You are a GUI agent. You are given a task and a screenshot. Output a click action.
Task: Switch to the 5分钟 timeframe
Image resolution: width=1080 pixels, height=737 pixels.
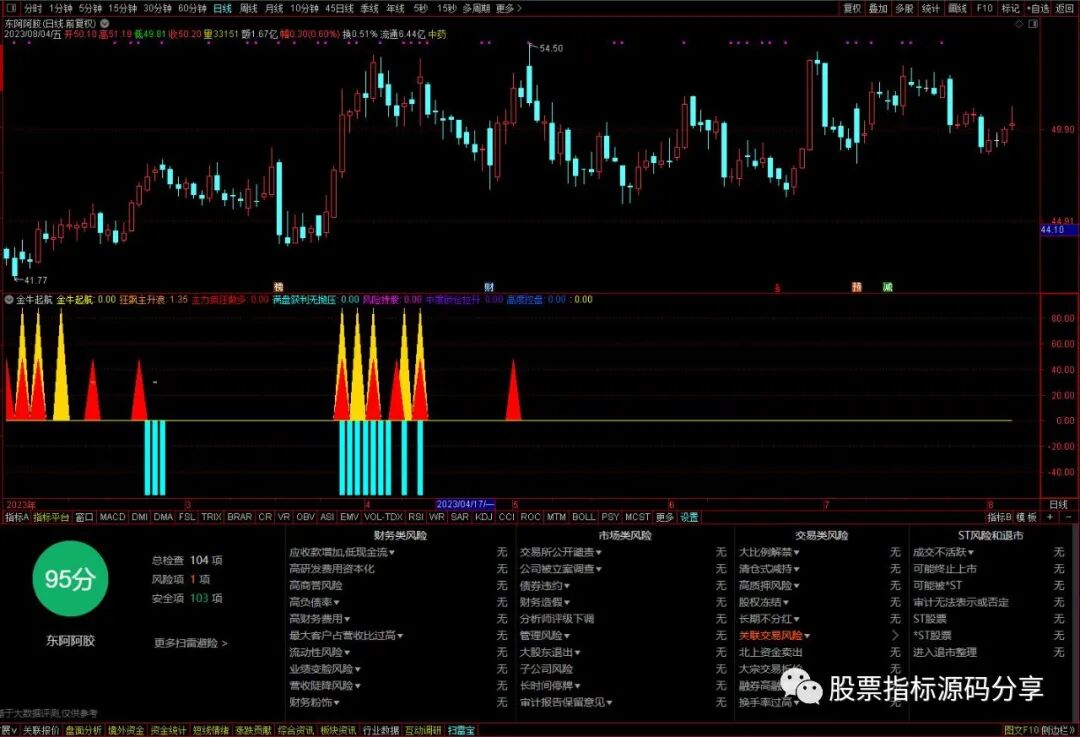[90, 8]
